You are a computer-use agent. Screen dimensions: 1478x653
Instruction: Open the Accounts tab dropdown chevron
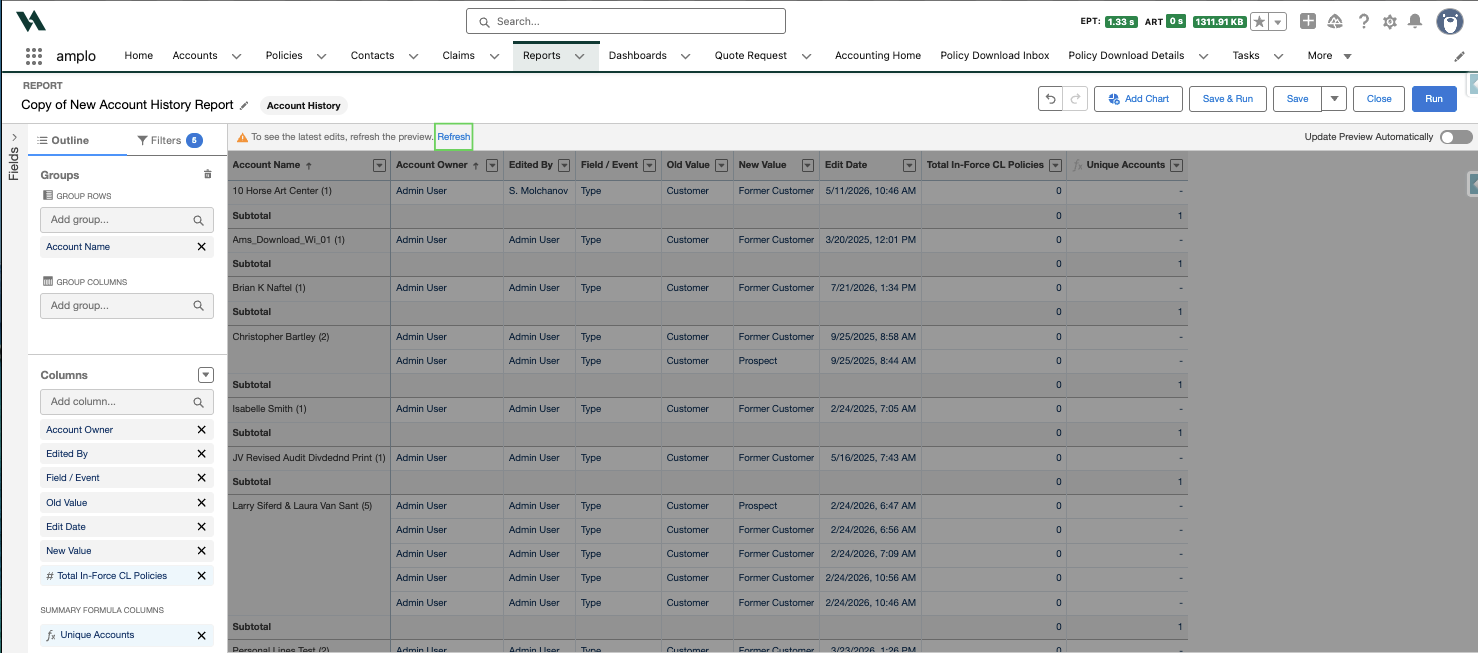click(236, 56)
